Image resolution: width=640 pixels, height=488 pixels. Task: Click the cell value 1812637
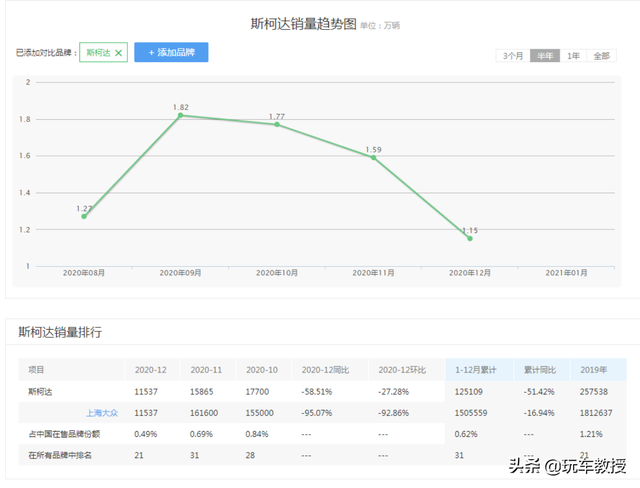pos(596,413)
